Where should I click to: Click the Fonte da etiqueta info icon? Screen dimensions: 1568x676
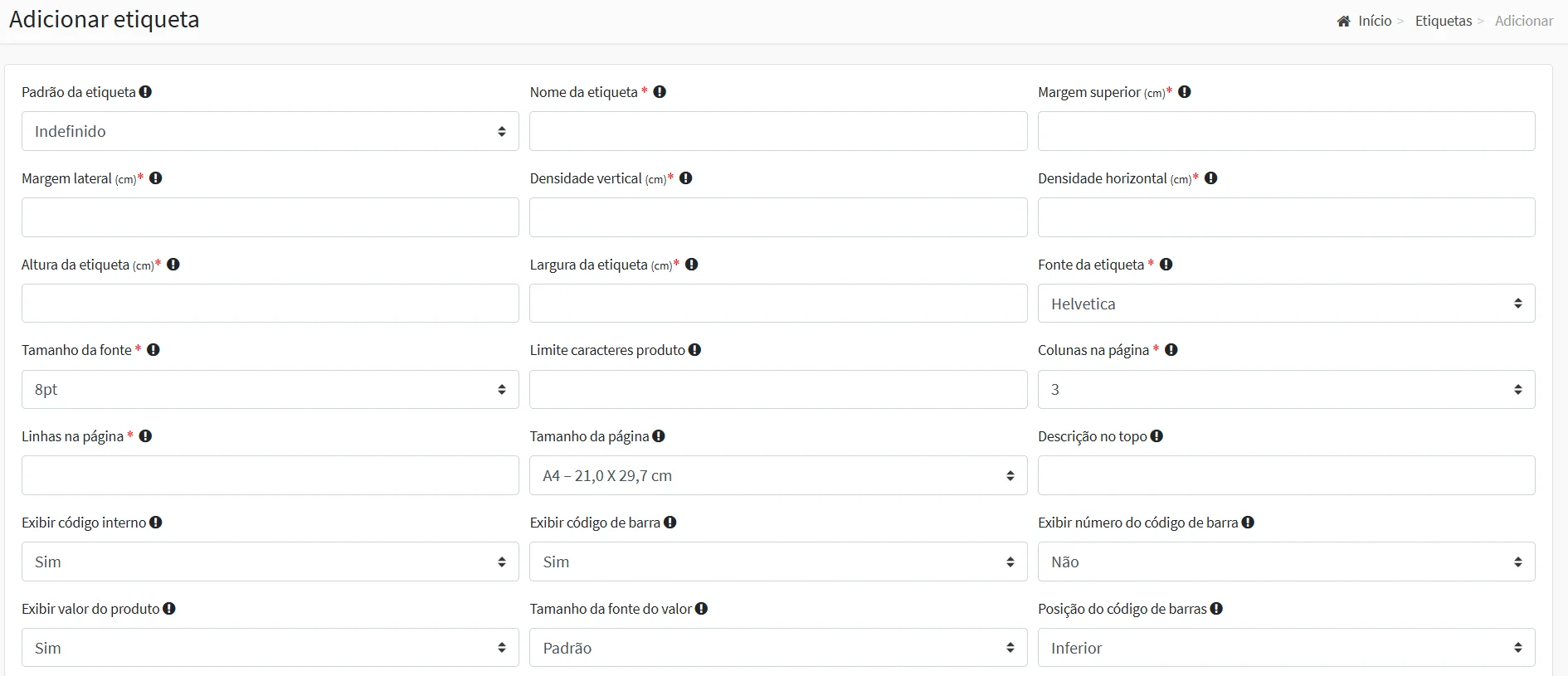pyautogui.click(x=1166, y=265)
